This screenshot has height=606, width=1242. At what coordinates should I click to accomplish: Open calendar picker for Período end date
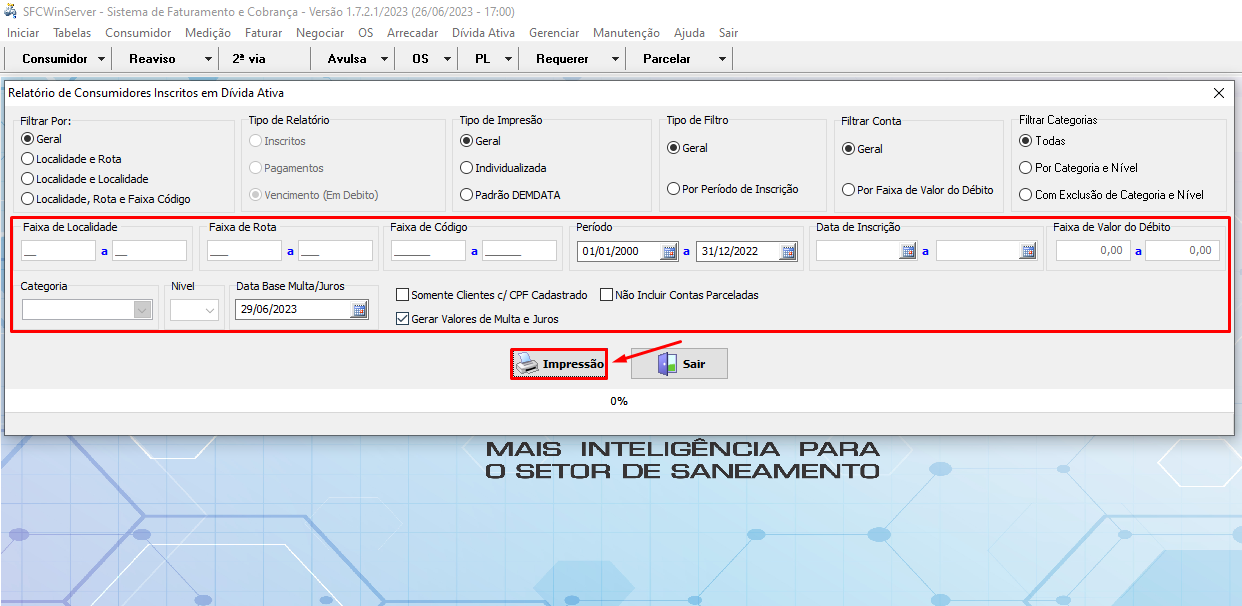pos(788,252)
